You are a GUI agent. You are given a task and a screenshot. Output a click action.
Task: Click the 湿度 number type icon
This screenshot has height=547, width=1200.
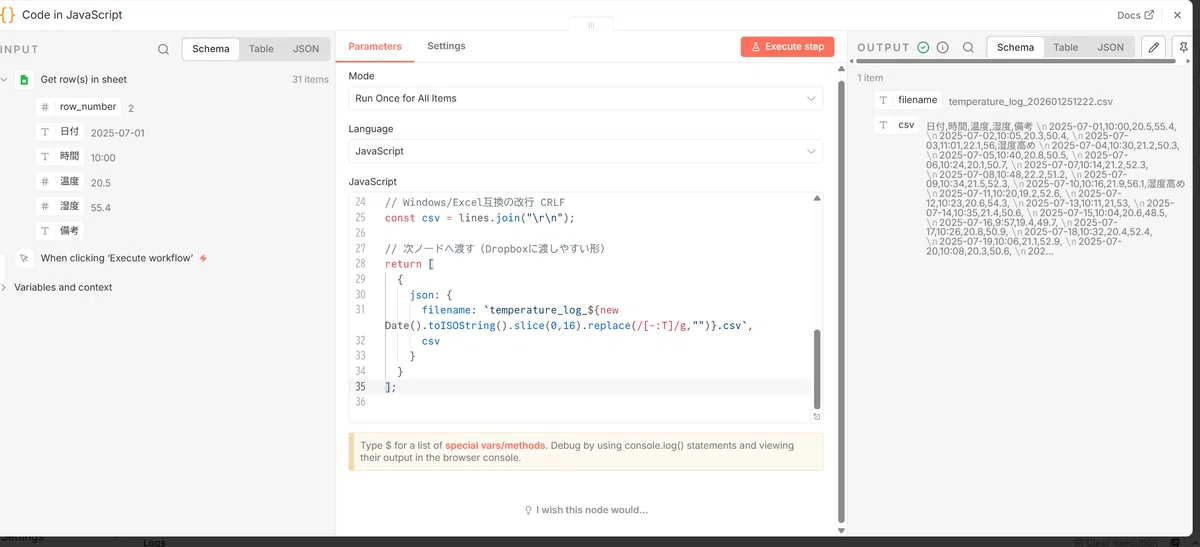click(x=44, y=207)
